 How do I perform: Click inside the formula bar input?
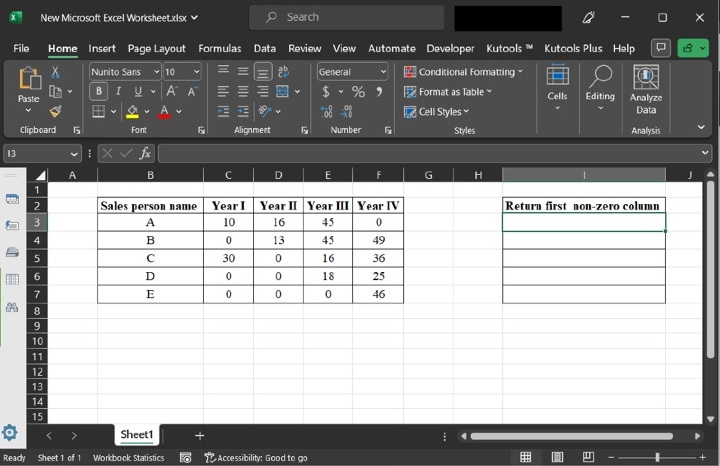430,153
